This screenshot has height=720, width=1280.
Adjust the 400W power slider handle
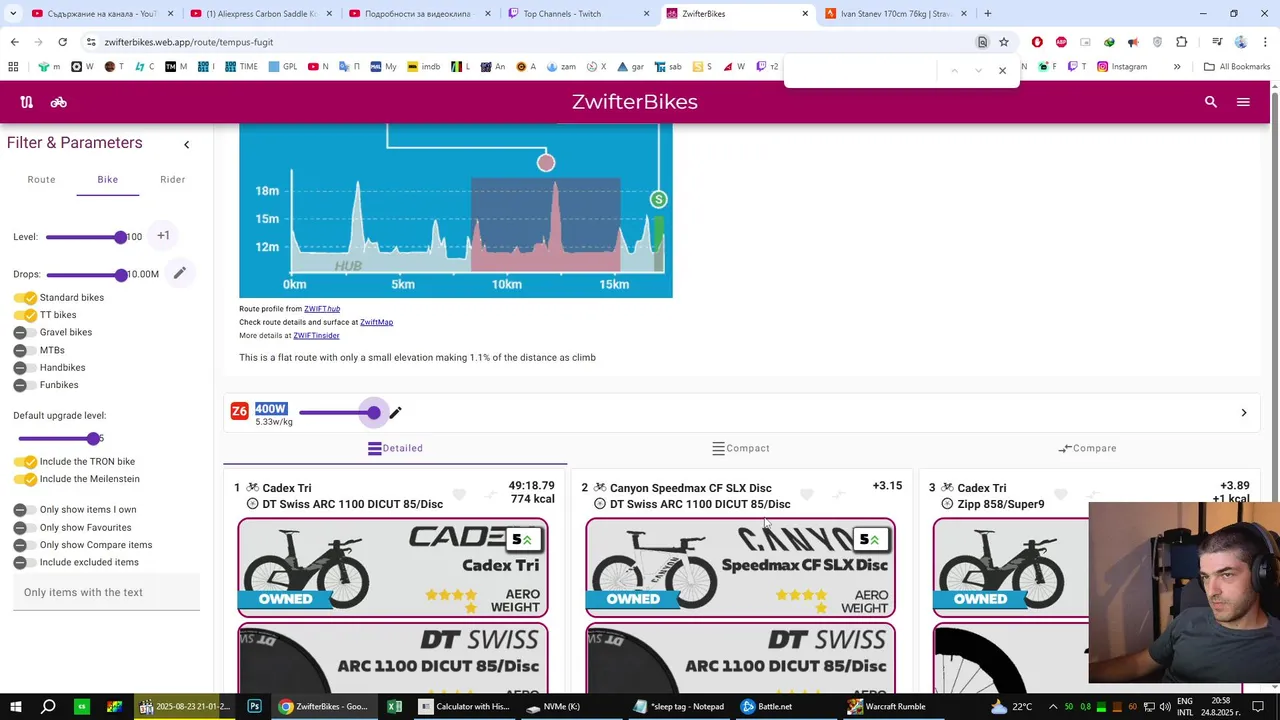point(374,412)
